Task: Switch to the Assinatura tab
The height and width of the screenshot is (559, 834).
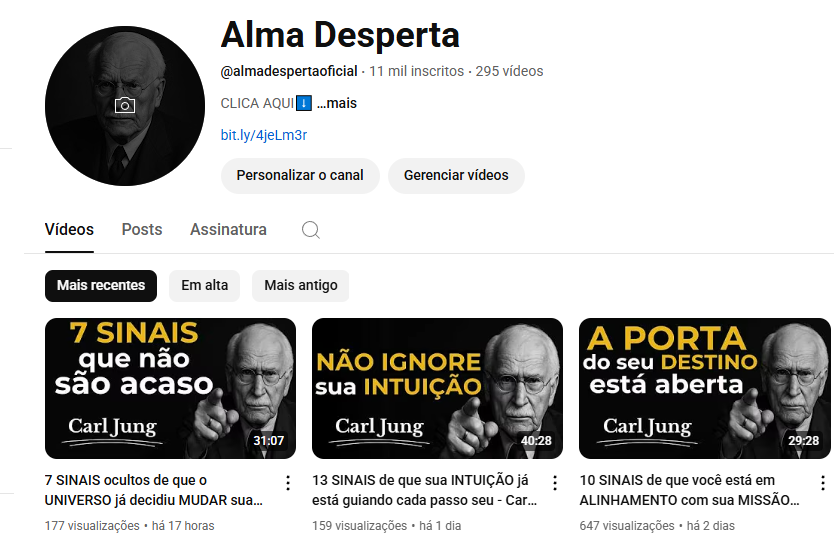Action: pyautogui.click(x=228, y=229)
